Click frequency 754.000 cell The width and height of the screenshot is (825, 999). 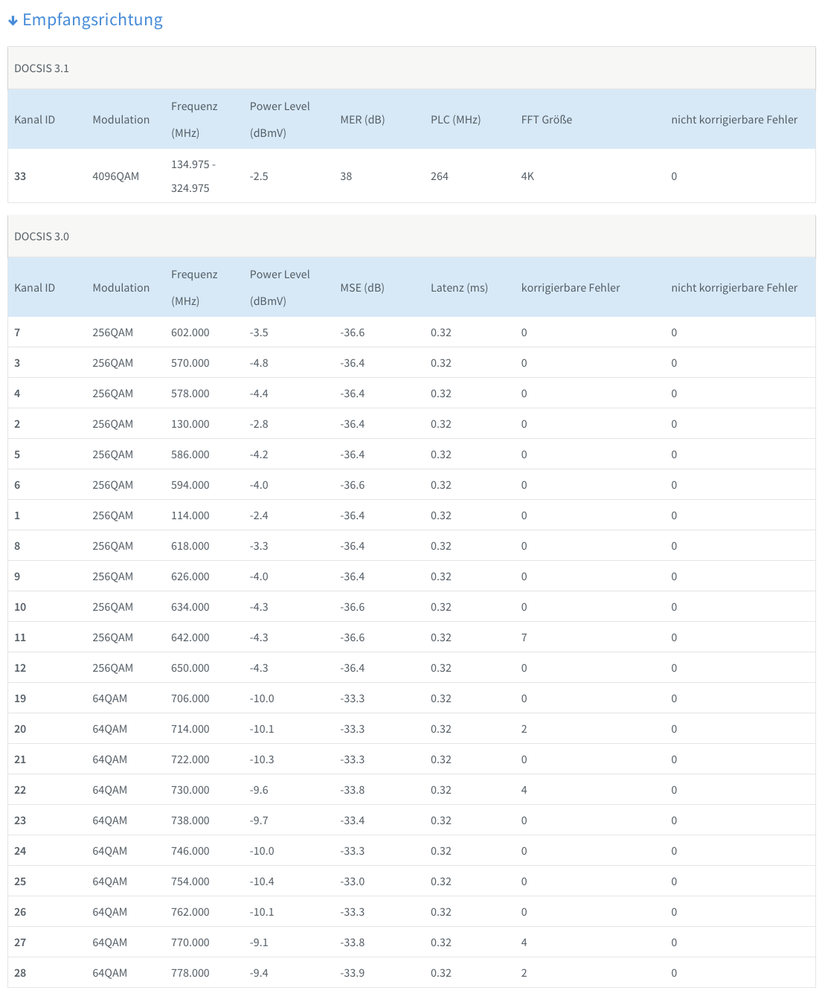190,882
